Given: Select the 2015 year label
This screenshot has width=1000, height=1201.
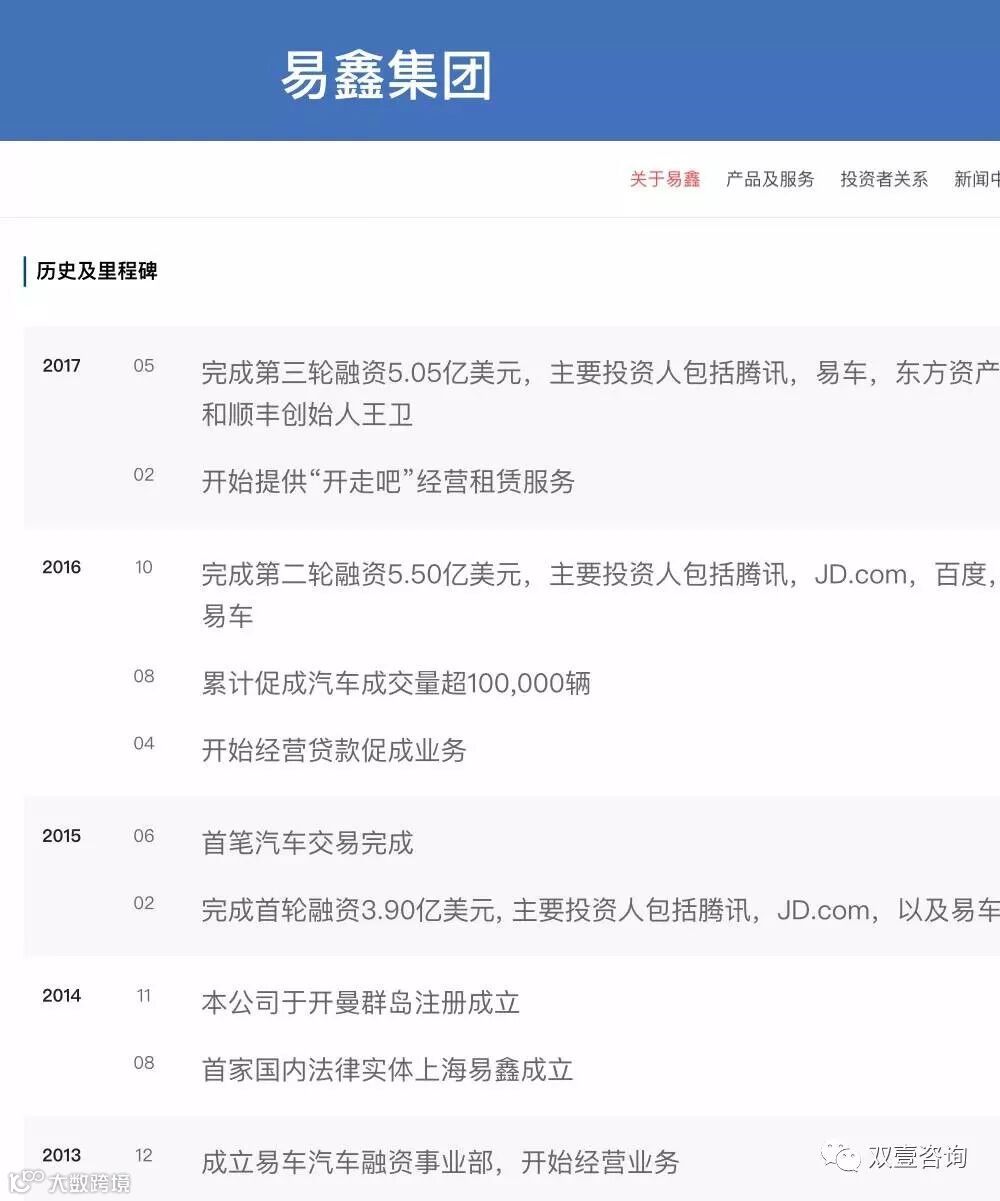Looking at the screenshot, I should coord(61,837).
